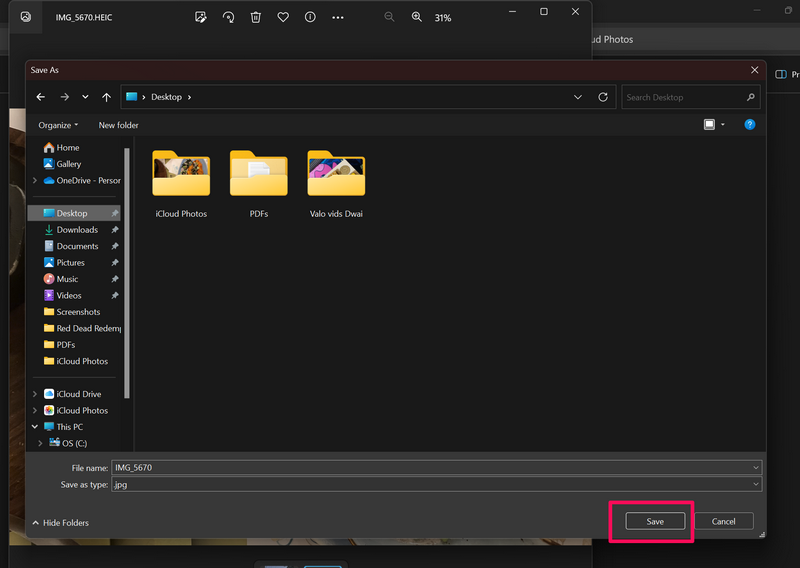Click the zoom out magnifier icon
The height and width of the screenshot is (568, 800).
click(x=389, y=17)
